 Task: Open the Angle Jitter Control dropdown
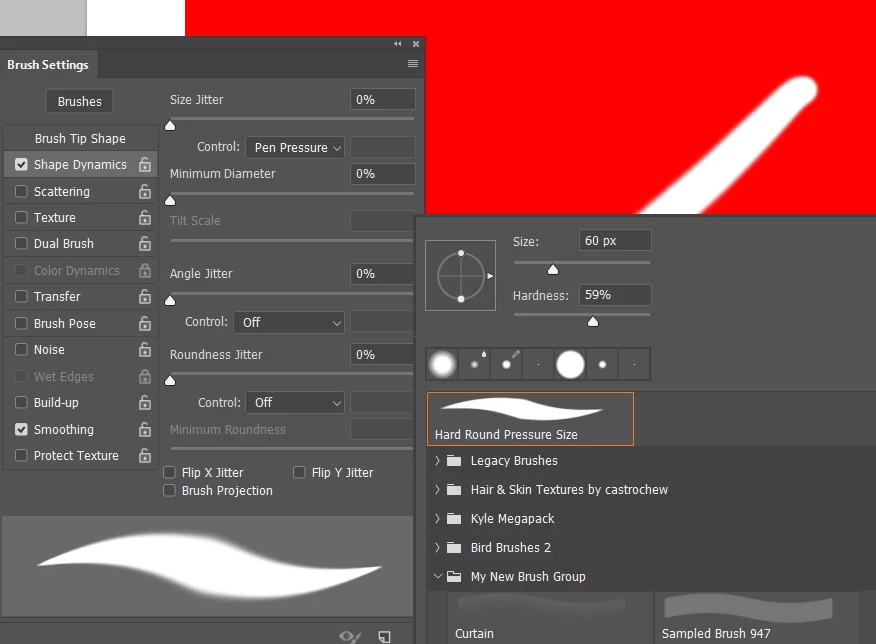pyautogui.click(x=289, y=322)
